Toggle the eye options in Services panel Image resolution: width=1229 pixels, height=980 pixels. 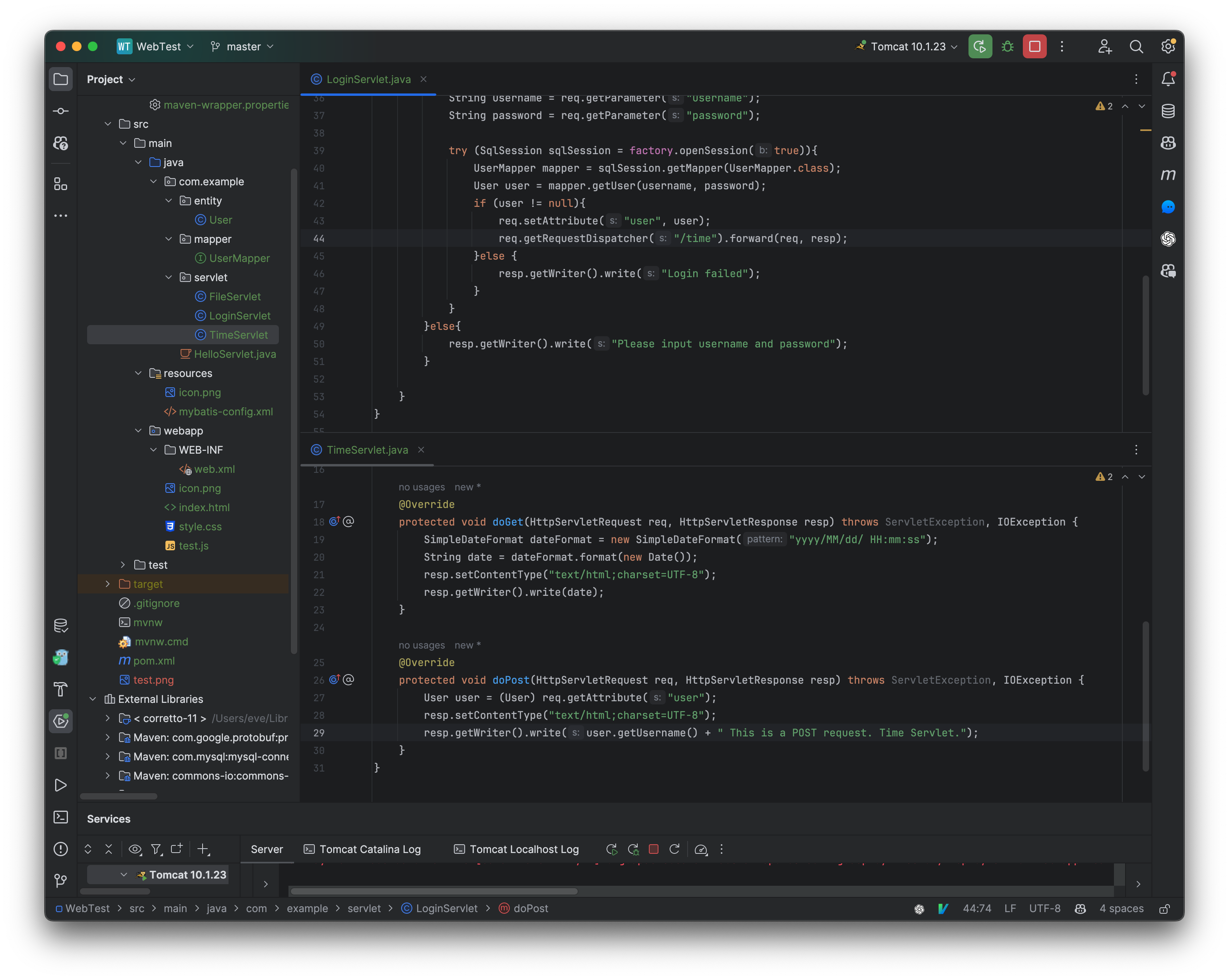pyautogui.click(x=135, y=849)
